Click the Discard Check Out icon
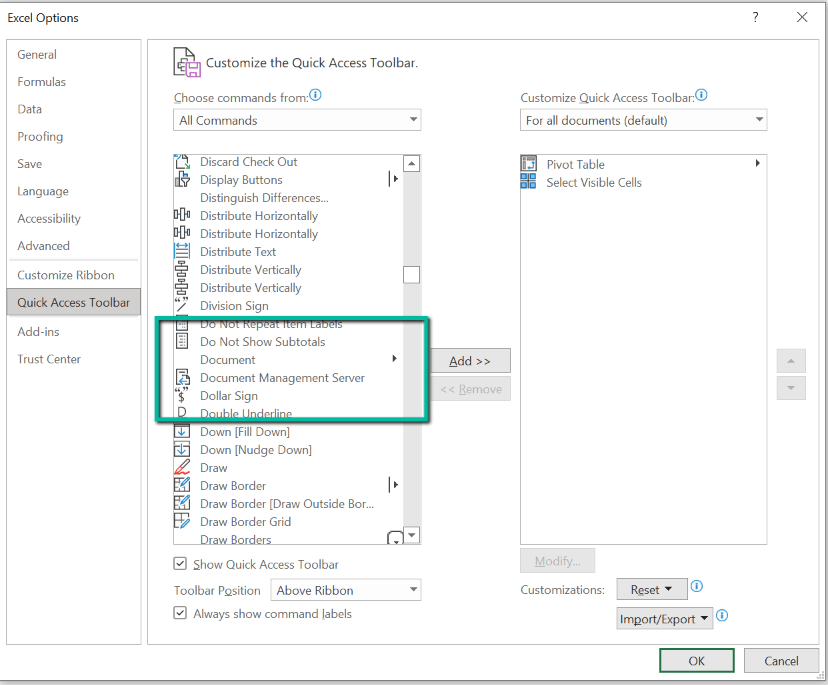Image resolution: width=828 pixels, height=685 pixels. coord(182,162)
